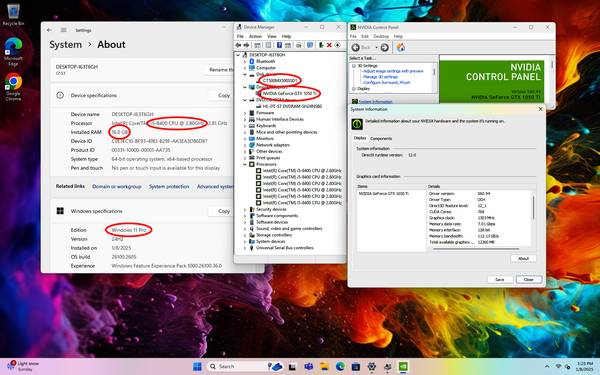Screen dimensions: 600x375
Task: Click Manage 3D settings in NVIDIA task list
Action: point(381,77)
